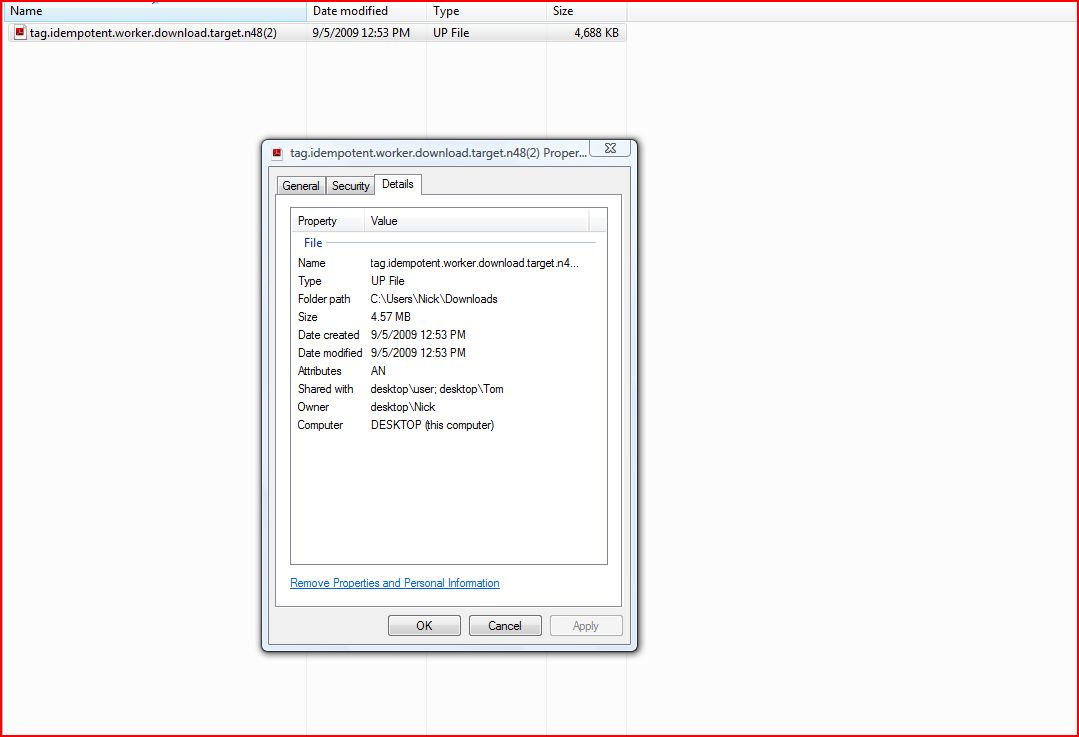Open Remove Properties and Personal Information
The image size is (1079, 737).
coord(394,583)
